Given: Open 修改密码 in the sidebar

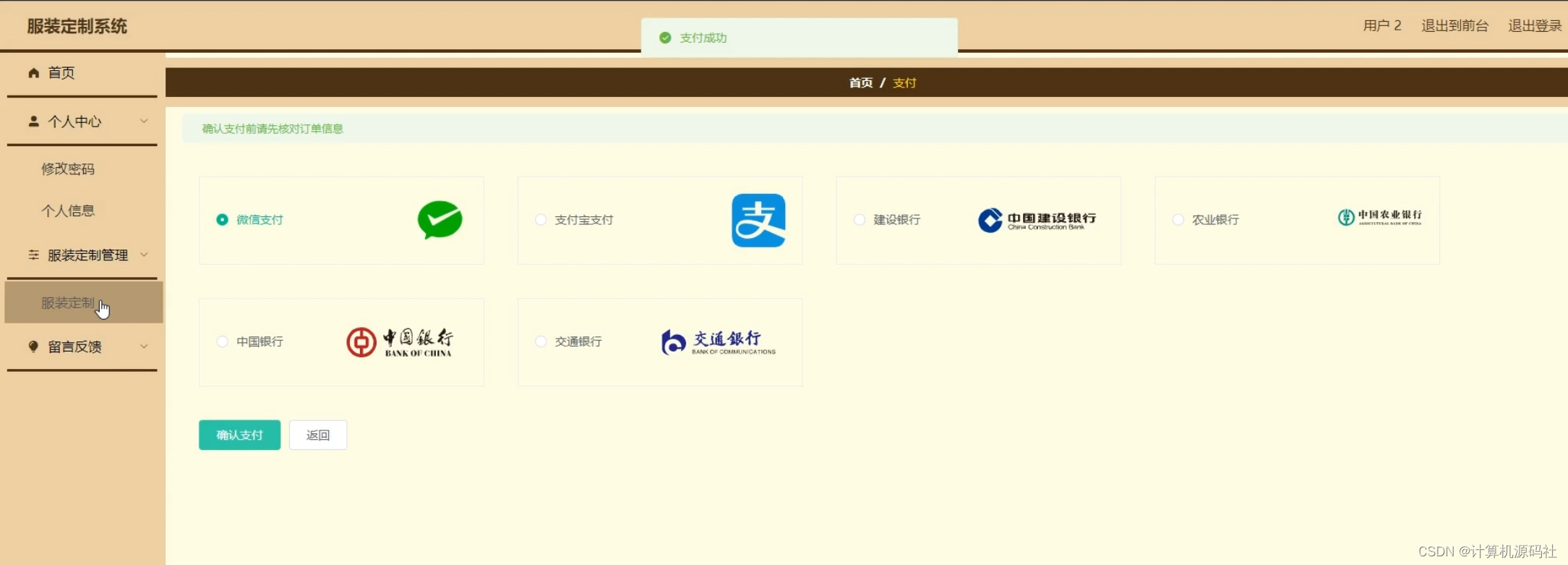Looking at the screenshot, I should click(68, 169).
